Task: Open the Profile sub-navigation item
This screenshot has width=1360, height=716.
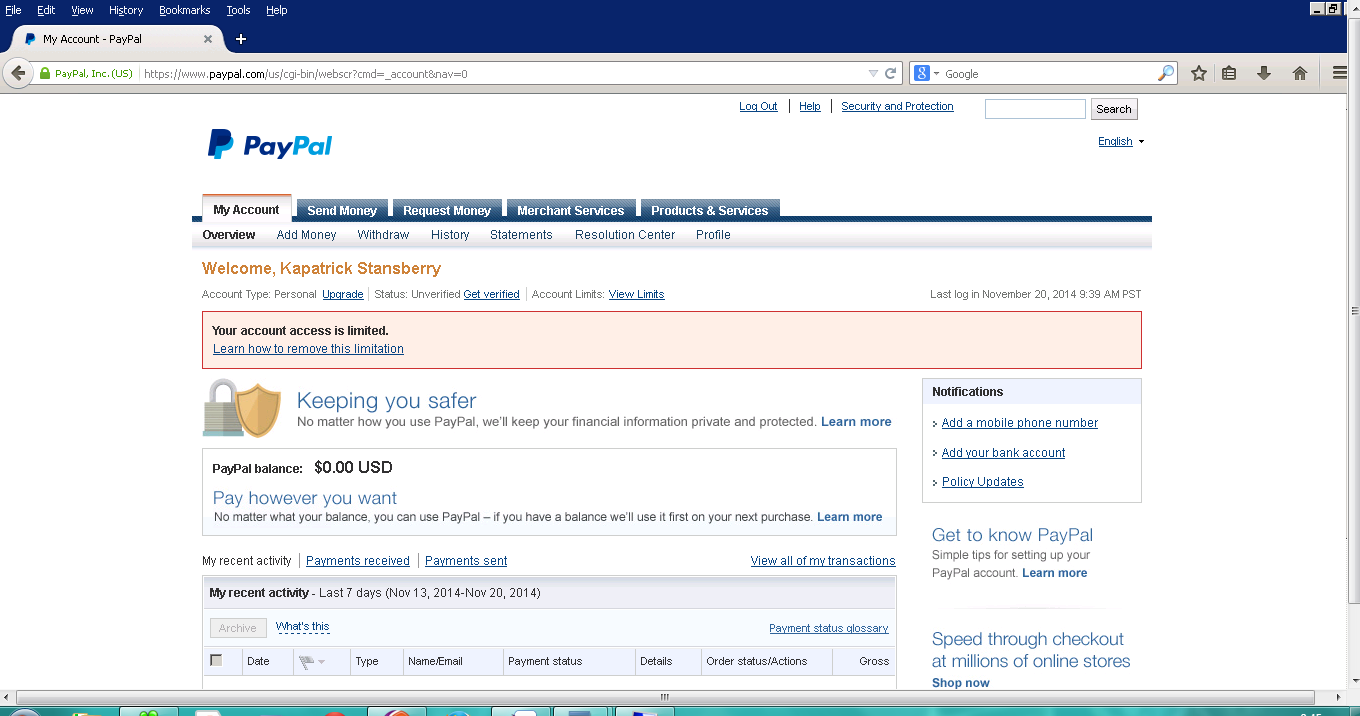Action: click(713, 235)
